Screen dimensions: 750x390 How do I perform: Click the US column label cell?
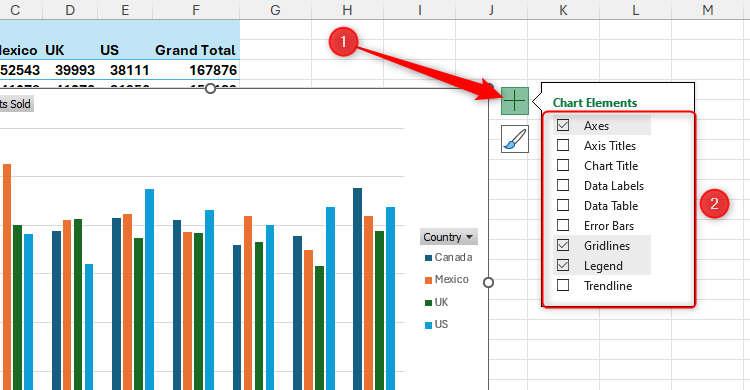[125, 50]
